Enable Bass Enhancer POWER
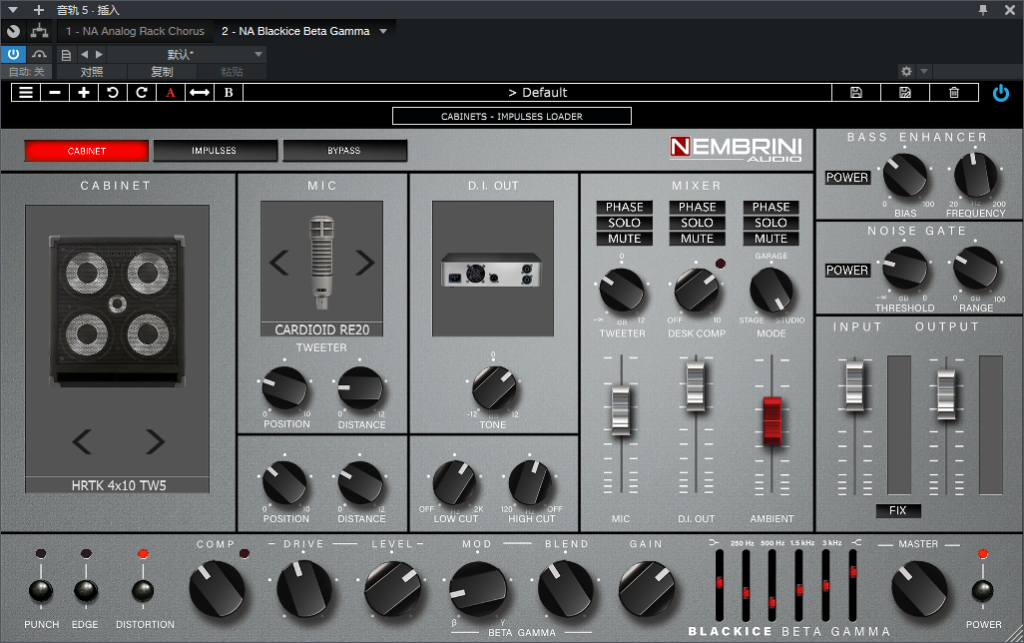Image resolution: width=1024 pixels, height=643 pixels. [847, 178]
